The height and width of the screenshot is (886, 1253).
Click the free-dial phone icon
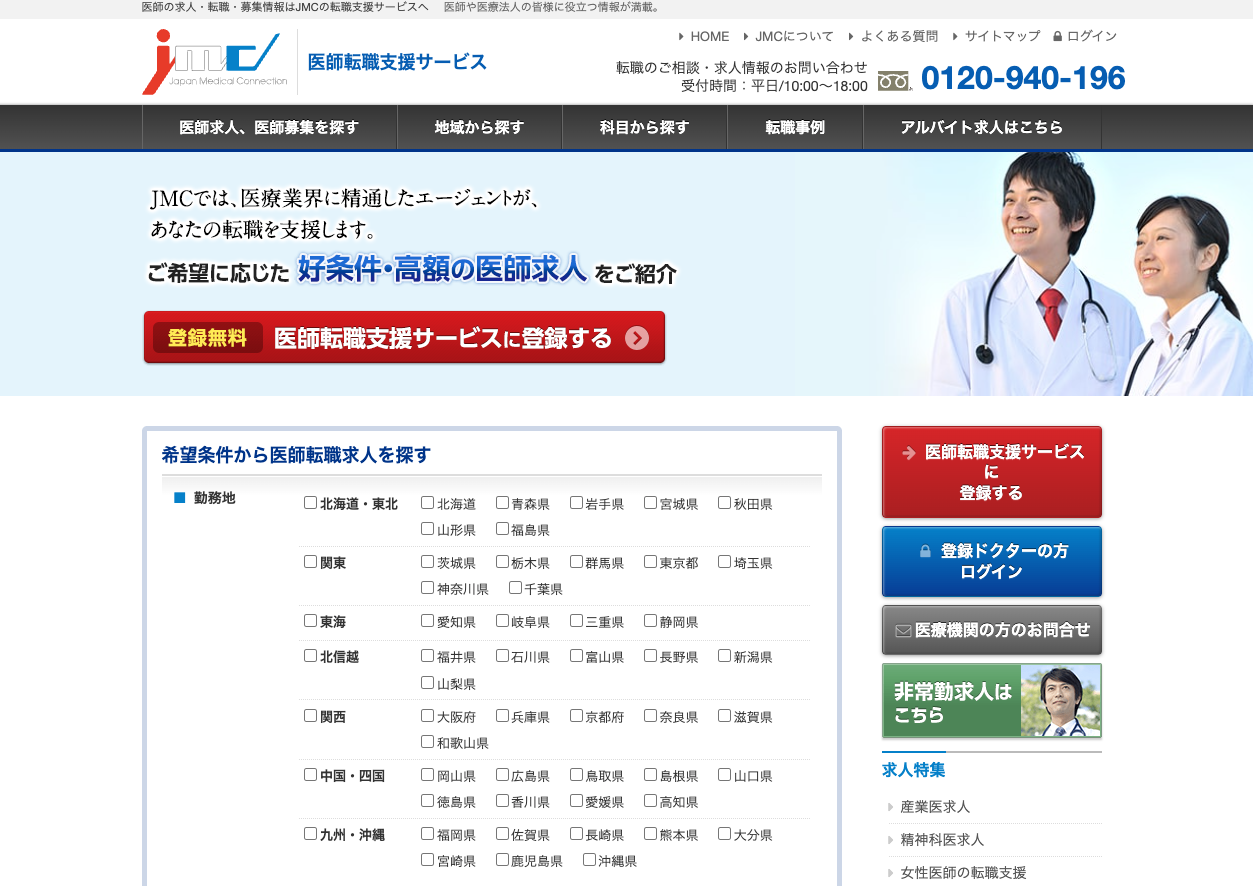pos(894,80)
